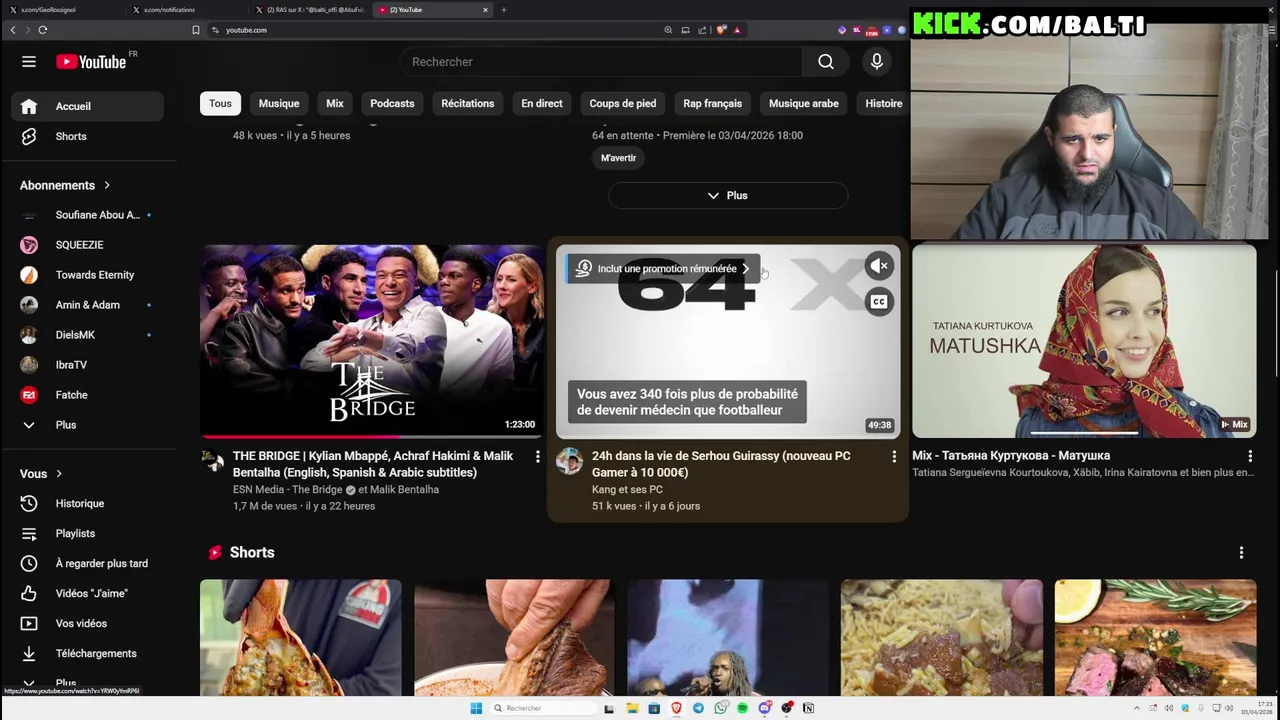Reload the page in browser toolbar
The height and width of the screenshot is (720, 1280).
pyautogui.click(x=43, y=30)
